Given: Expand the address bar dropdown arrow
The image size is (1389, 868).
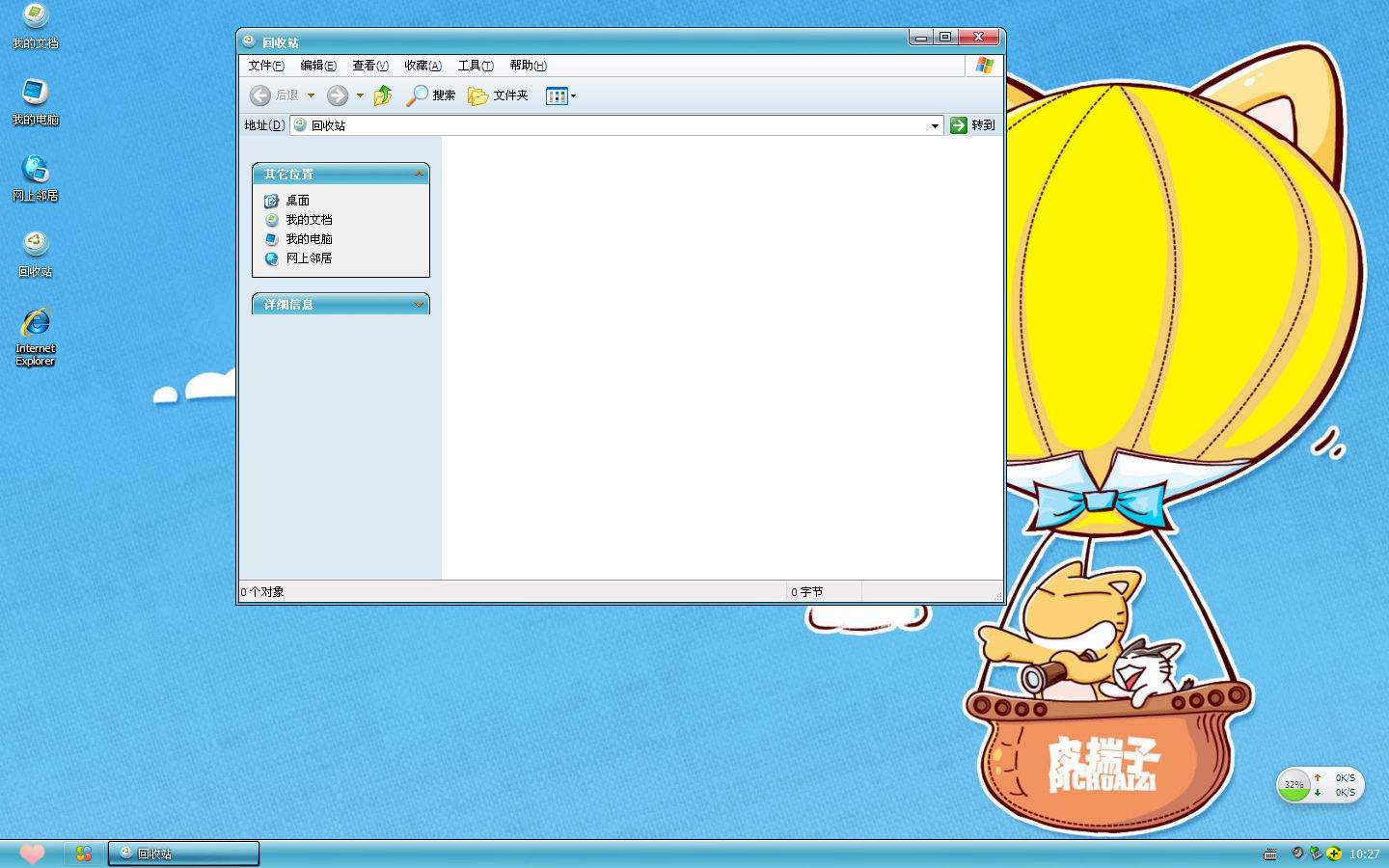Looking at the screenshot, I should 935,125.
